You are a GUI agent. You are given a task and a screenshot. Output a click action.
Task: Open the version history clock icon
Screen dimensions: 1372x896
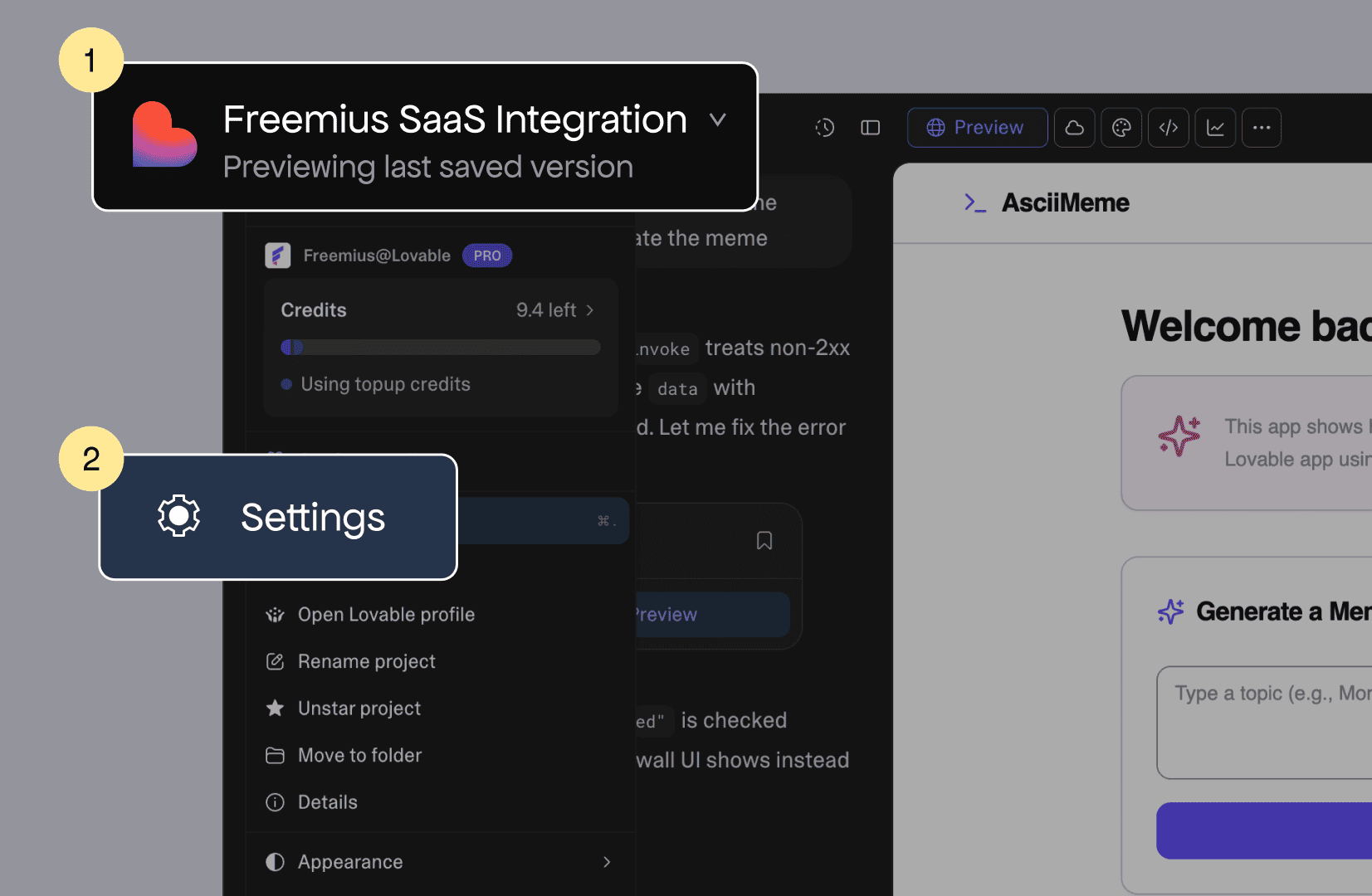coord(824,128)
